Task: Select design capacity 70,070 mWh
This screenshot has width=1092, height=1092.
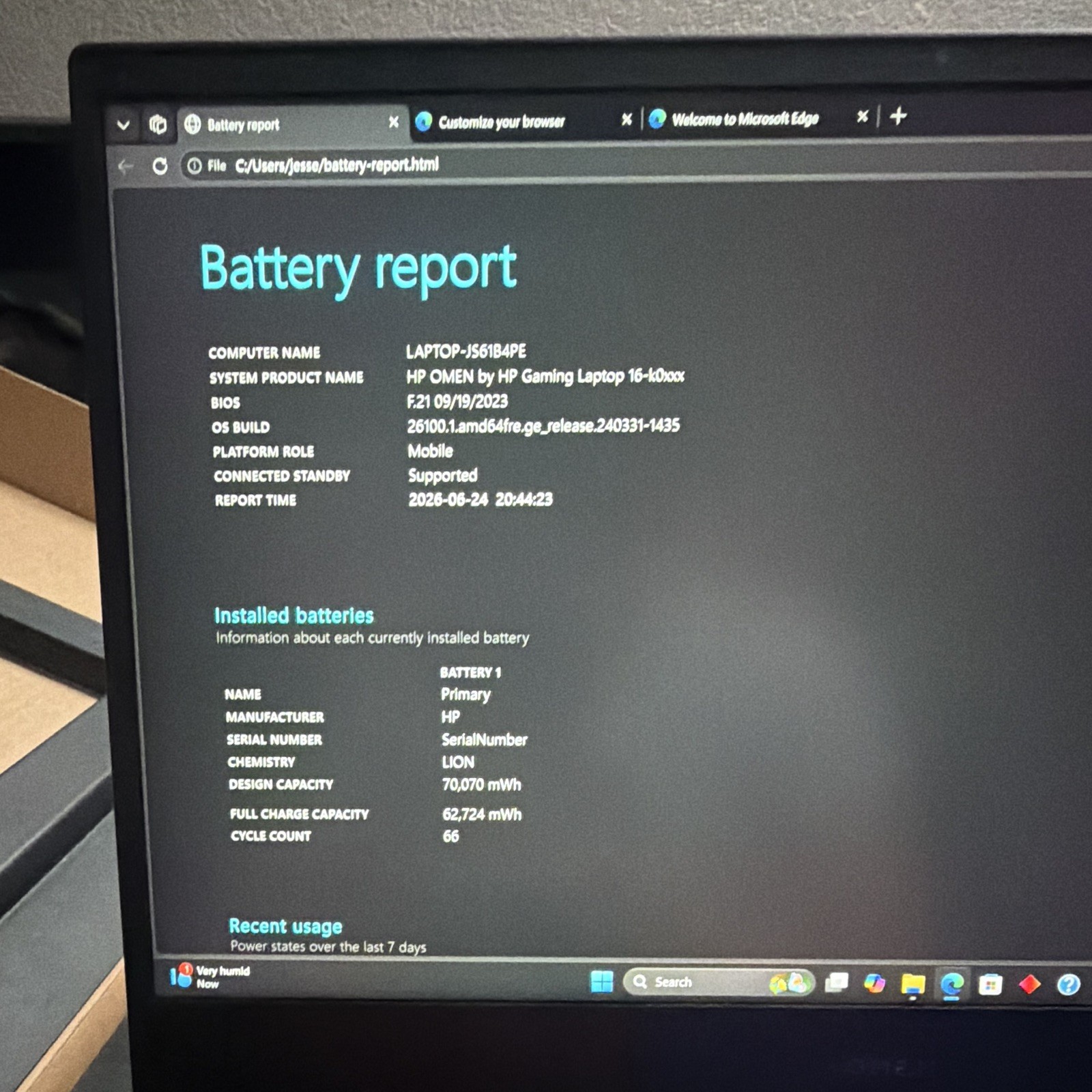Action: (482, 785)
